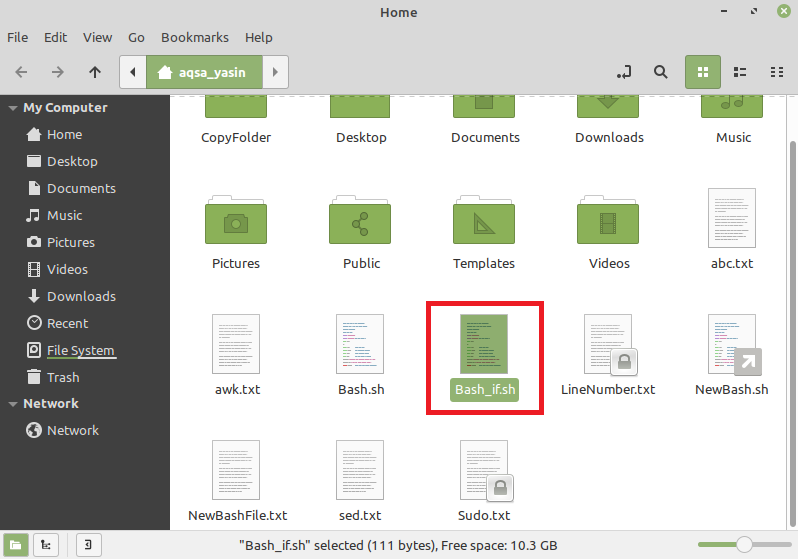Click the zoom slider in status bar

click(x=744, y=545)
